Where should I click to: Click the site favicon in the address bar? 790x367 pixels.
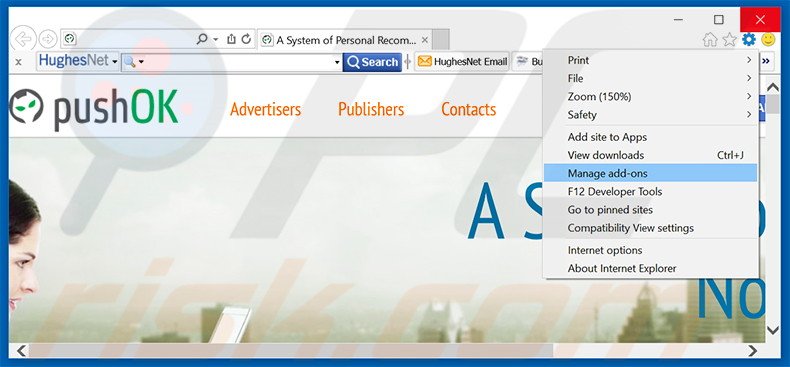(x=70, y=39)
